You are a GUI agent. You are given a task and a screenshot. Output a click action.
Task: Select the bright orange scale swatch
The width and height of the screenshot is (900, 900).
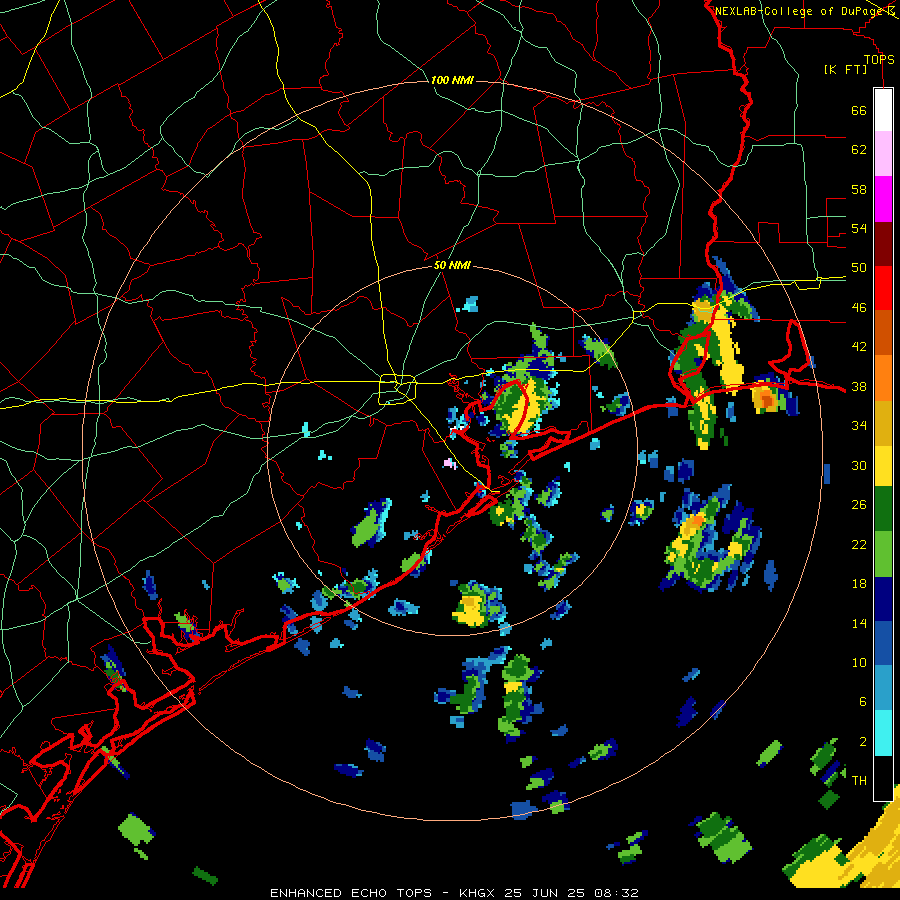tap(883, 378)
